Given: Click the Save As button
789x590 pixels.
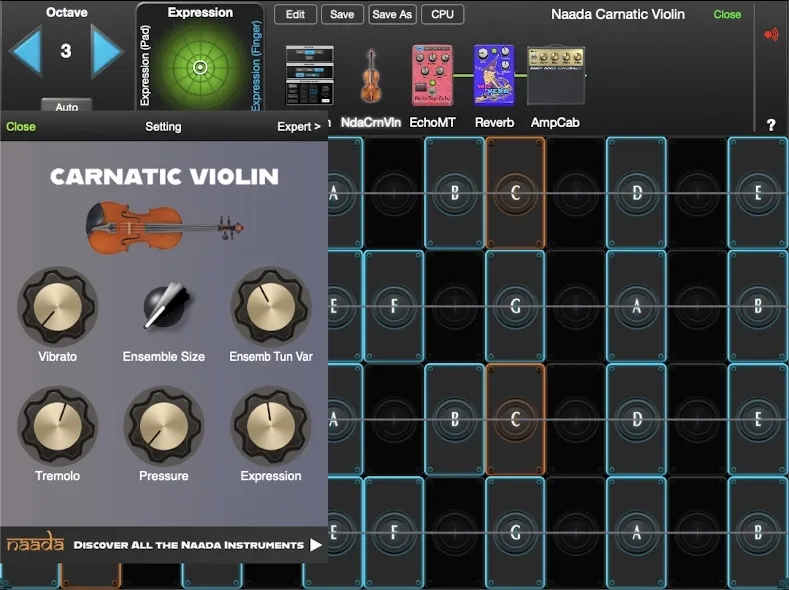Looking at the screenshot, I should (392, 14).
